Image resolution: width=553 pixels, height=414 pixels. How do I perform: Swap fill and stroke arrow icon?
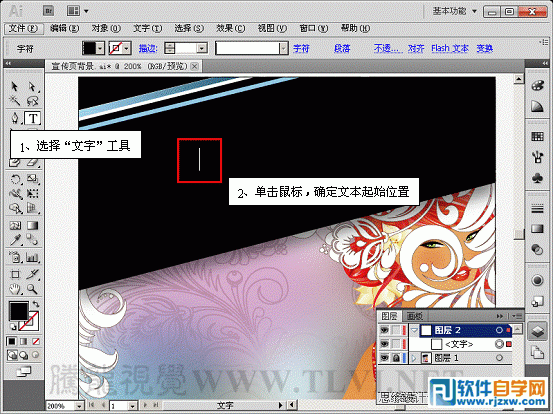36,304
